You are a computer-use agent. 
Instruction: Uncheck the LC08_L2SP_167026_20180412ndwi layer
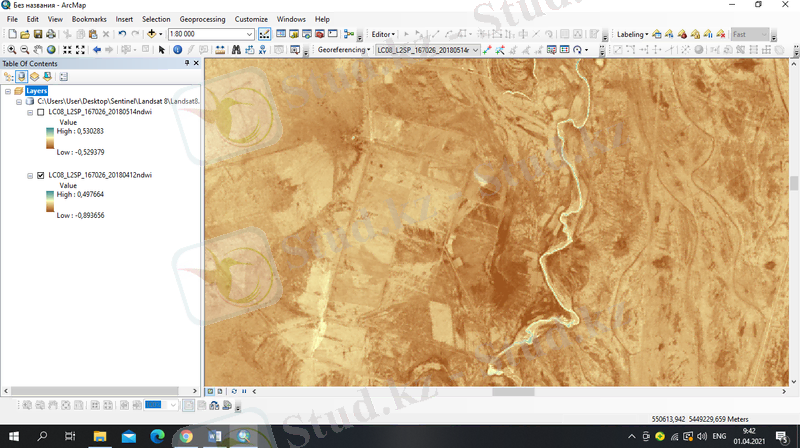tap(40, 175)
